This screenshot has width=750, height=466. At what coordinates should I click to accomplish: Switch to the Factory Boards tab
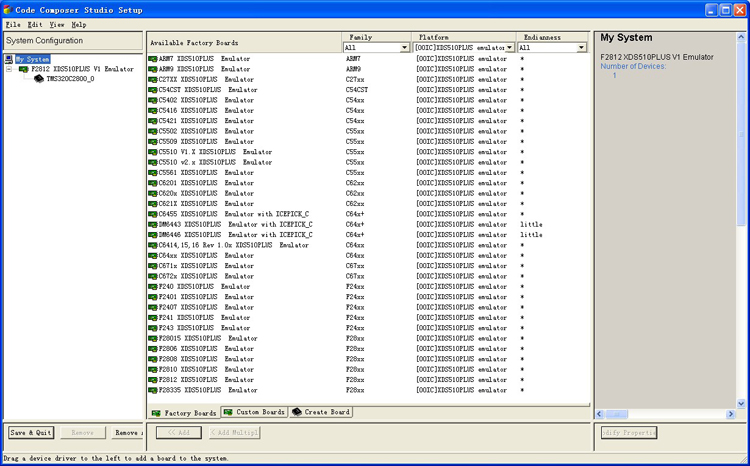coord(184,412)
